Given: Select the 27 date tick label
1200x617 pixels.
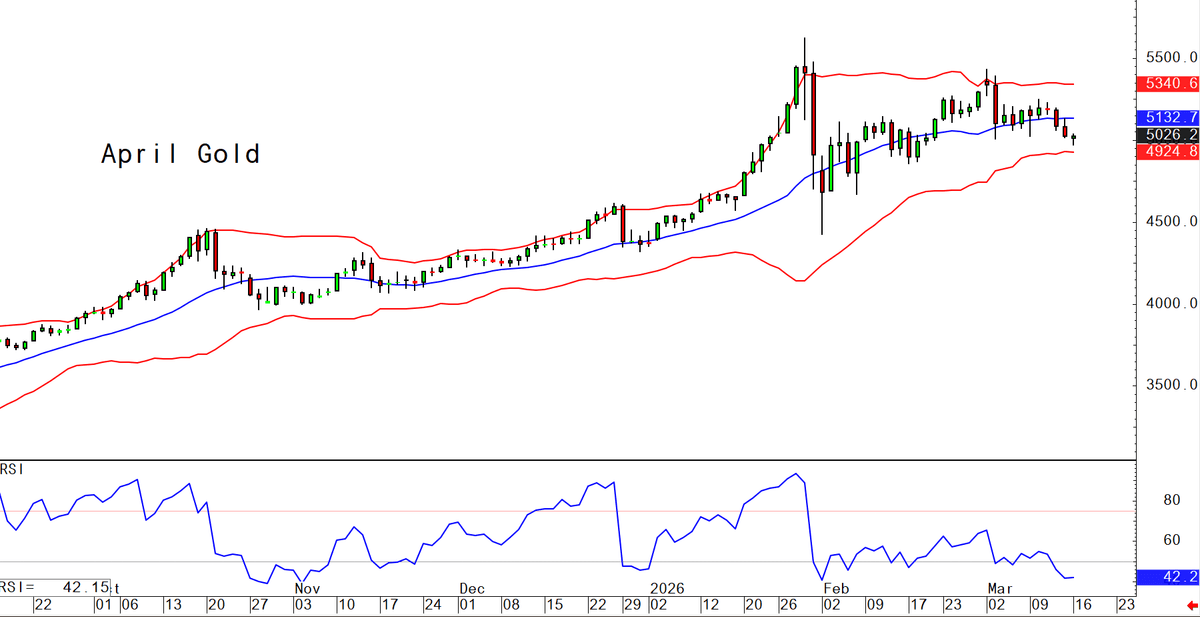Looking at the screenshot, I should (x=261, y=606).
